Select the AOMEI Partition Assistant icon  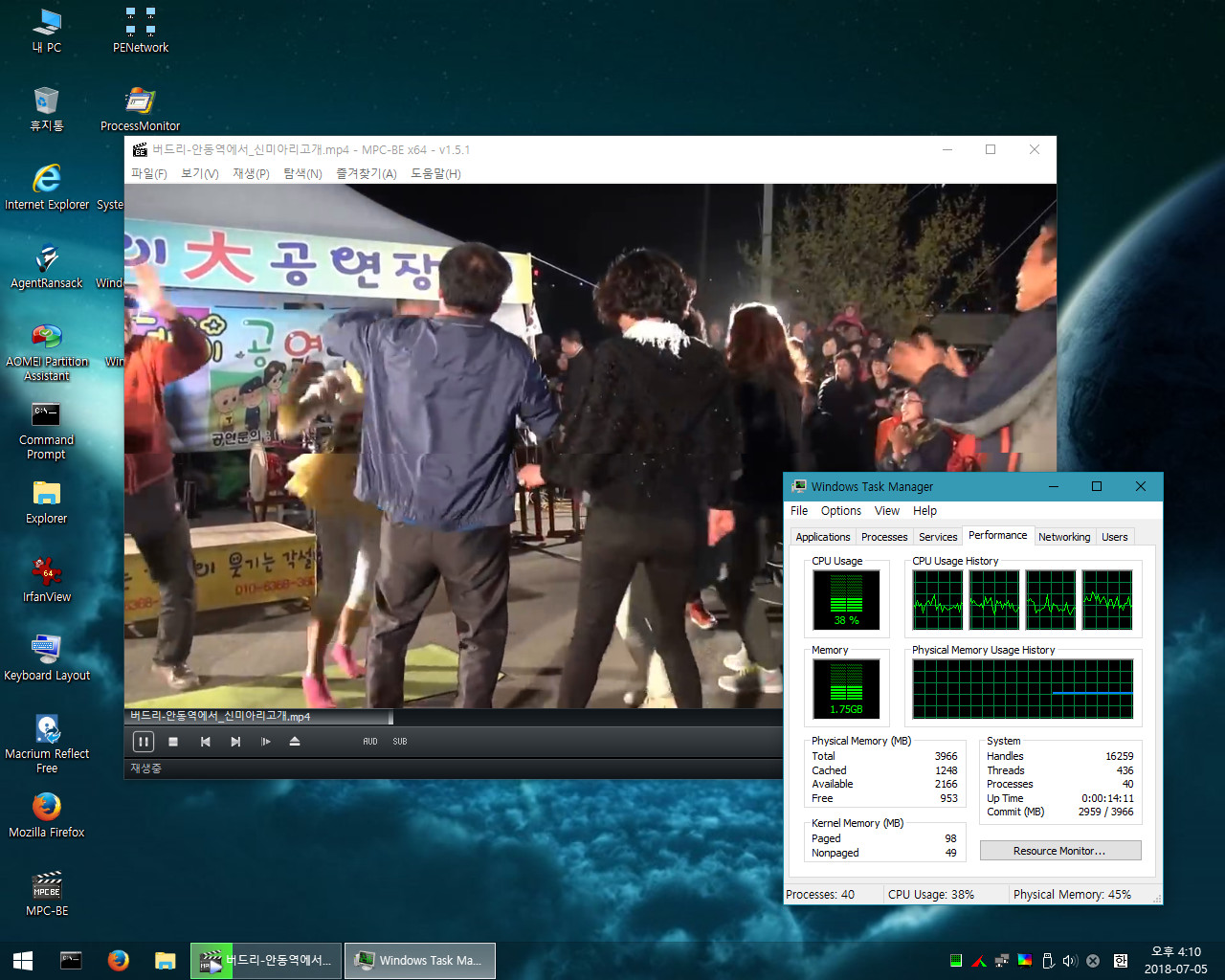46,352
